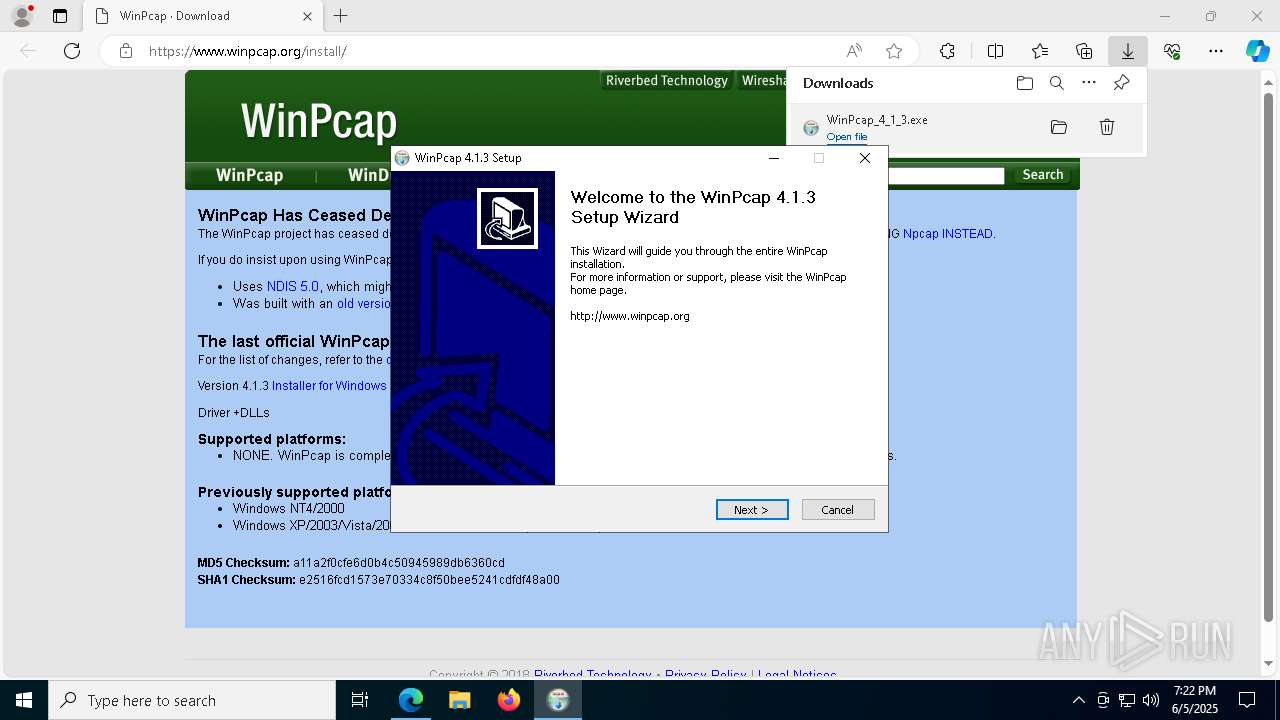Click the taskbar search box

click(x=192, y=700)
